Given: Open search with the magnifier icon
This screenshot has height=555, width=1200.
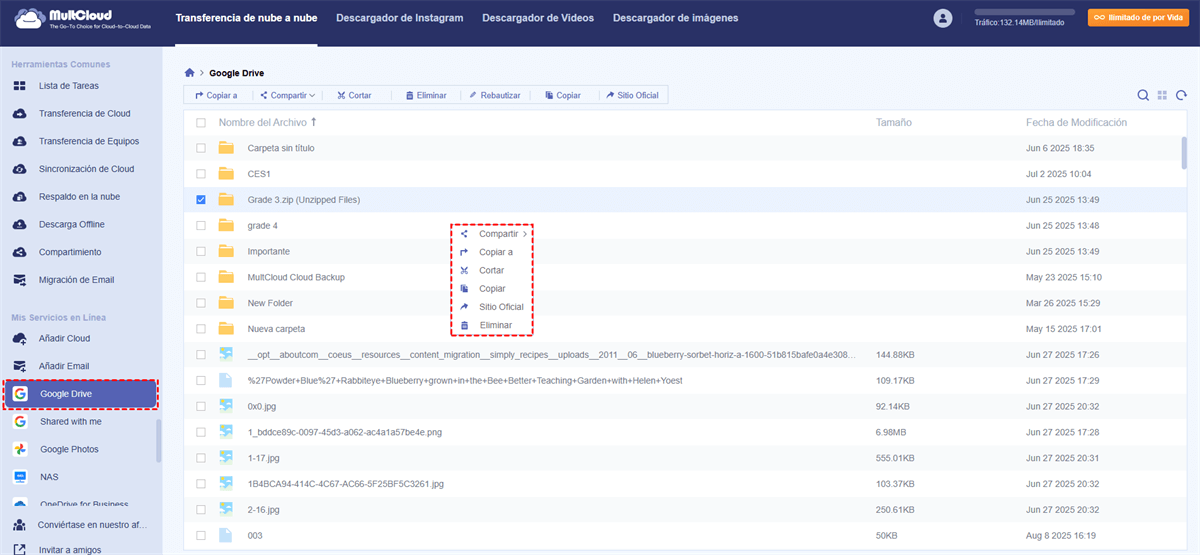Looking at the screenshot, I should coord(1143,95).
